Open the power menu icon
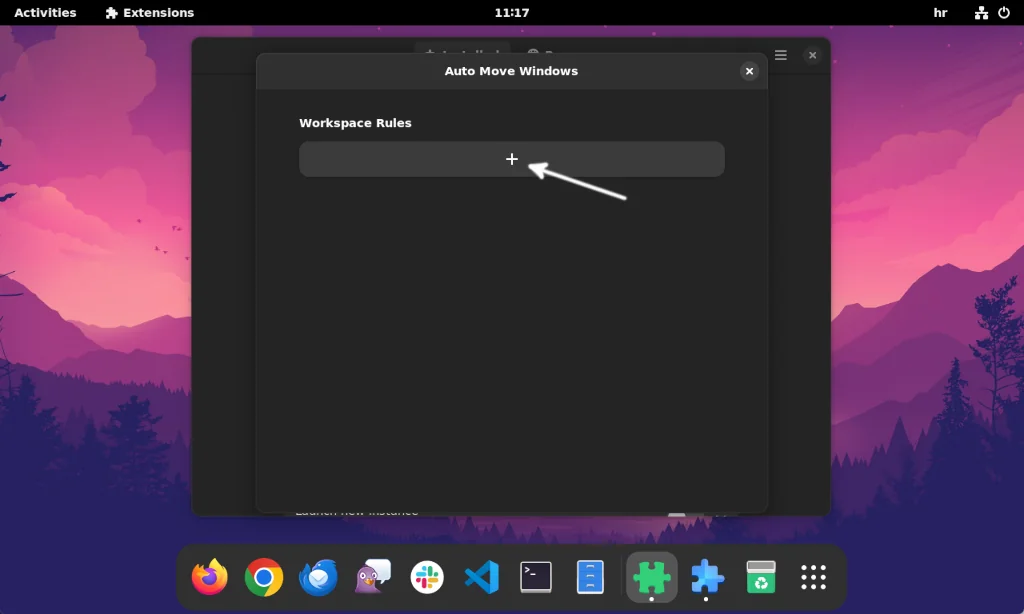This screenshot has width=1024, height=614. point(1003,13)
